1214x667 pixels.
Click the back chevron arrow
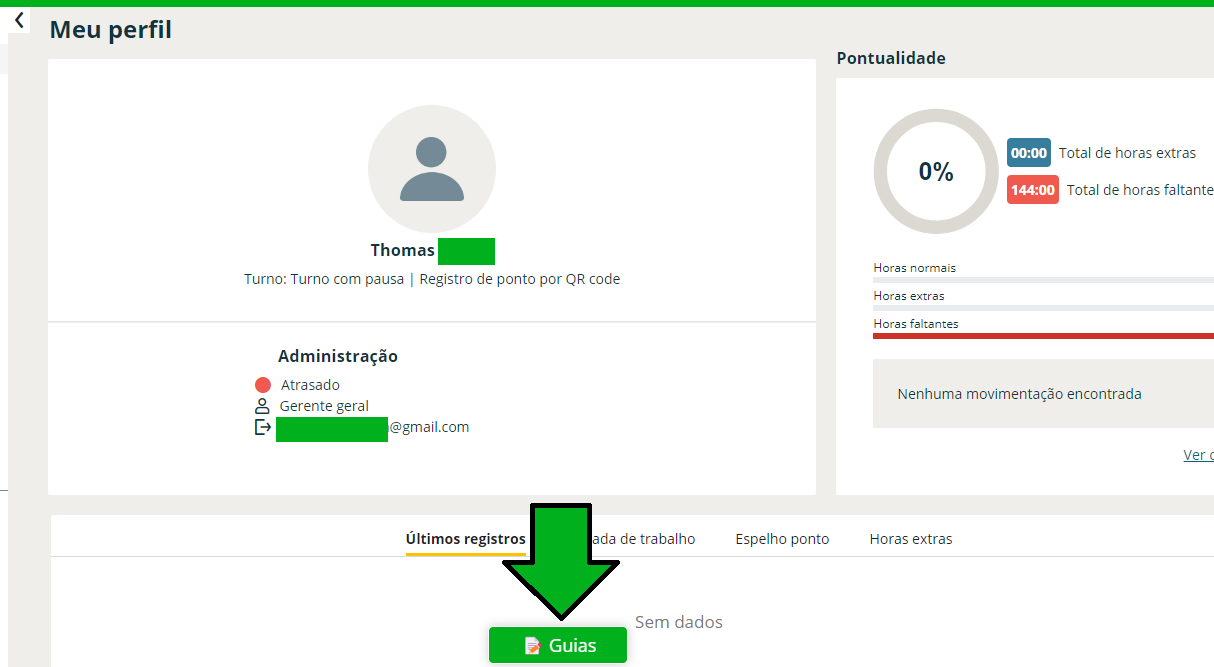19,20
